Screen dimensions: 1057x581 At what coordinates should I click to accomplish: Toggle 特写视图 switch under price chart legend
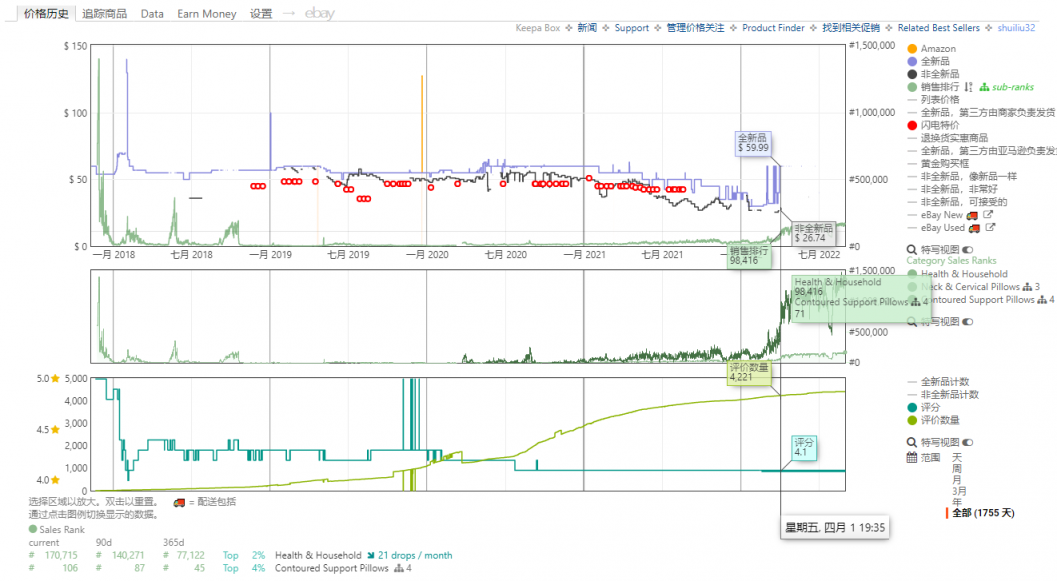[968, 249]
